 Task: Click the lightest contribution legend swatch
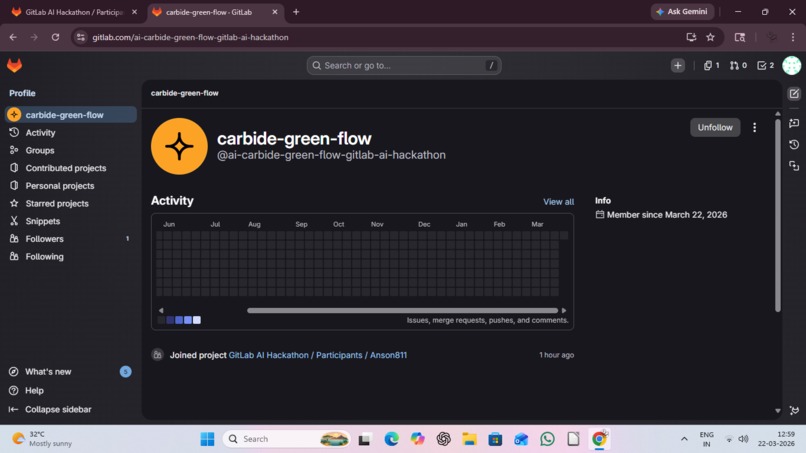[x=197, y=320]
